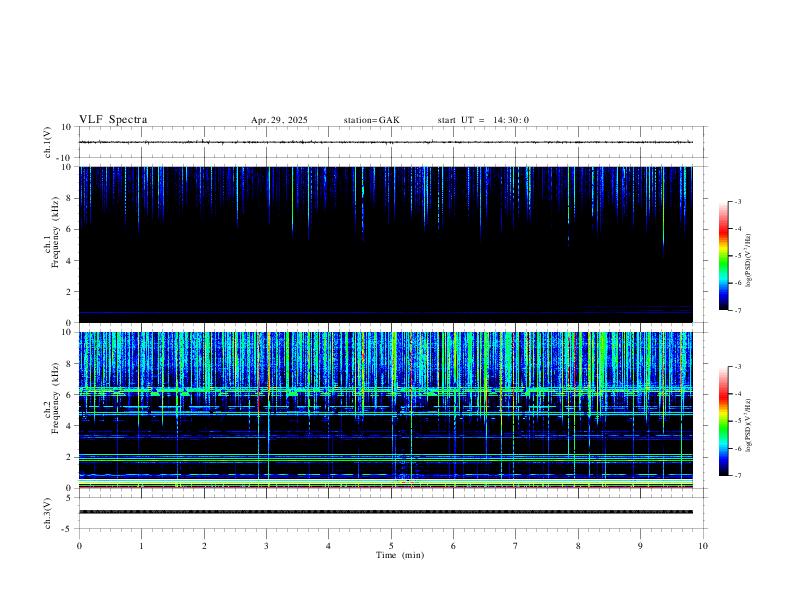
Task: Click the ch.1 voltage waveform trace
Action: coord(386,142)
